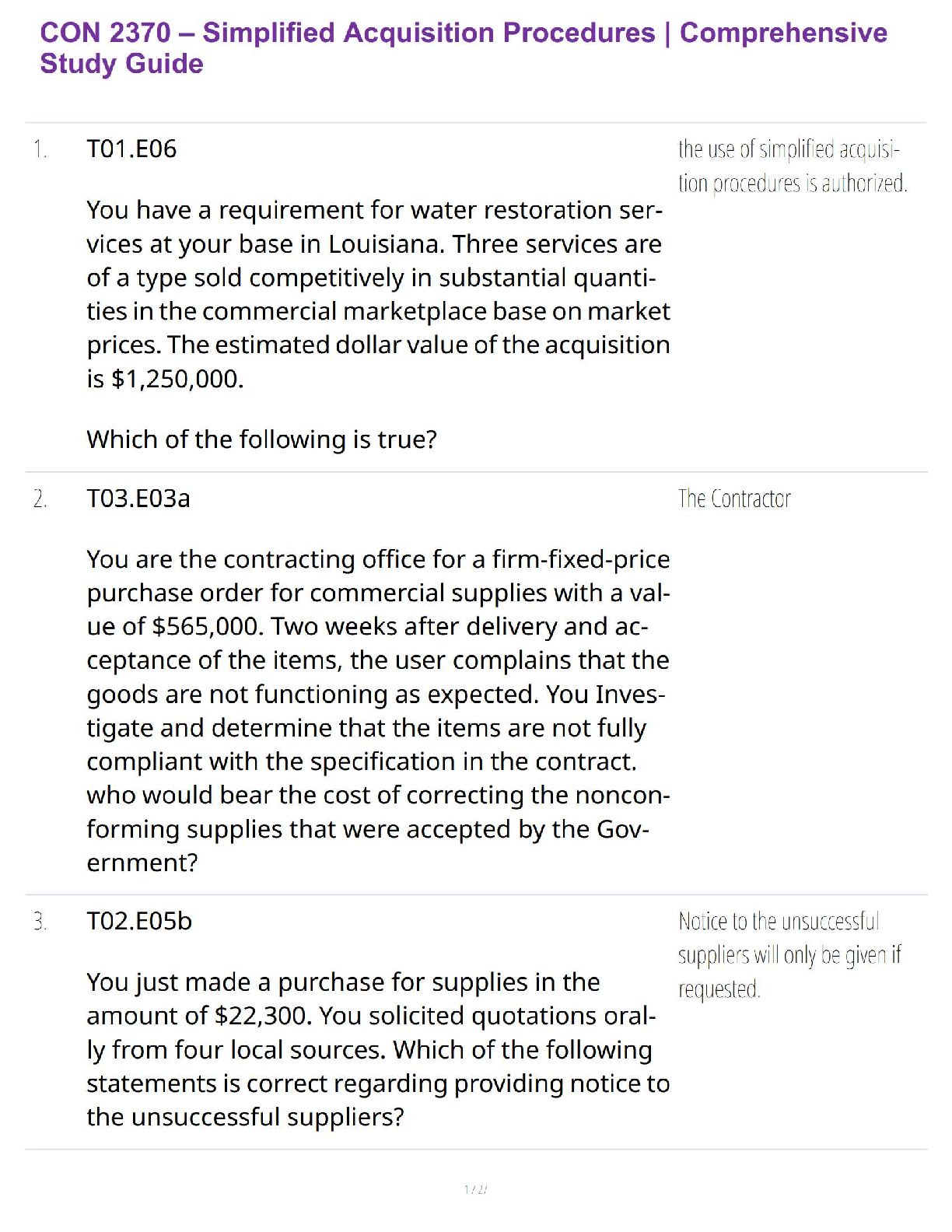The height and width of the screenshot is (1232, 952).
Task: Click 'The Contractor' answer text
Action: 733,499
